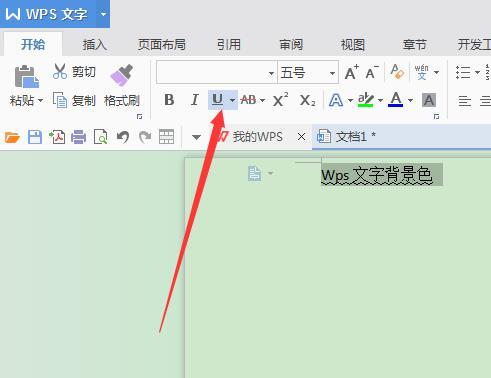Viewport: 491px width, 378px height.
Task: Click the Increase Font Size icon
Action: tap(352, 72)
